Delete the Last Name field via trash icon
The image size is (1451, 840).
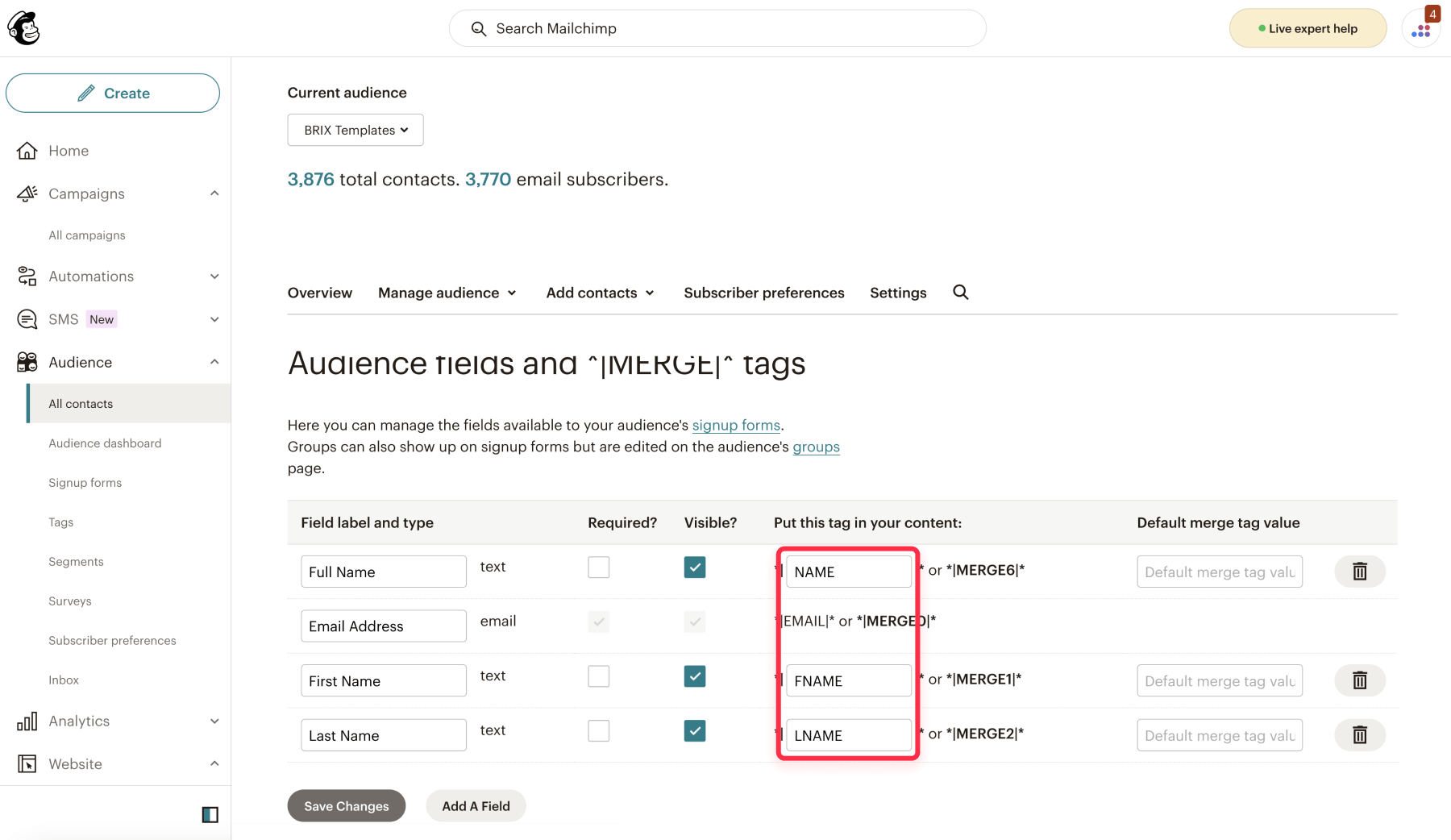tap(1360, 735)
